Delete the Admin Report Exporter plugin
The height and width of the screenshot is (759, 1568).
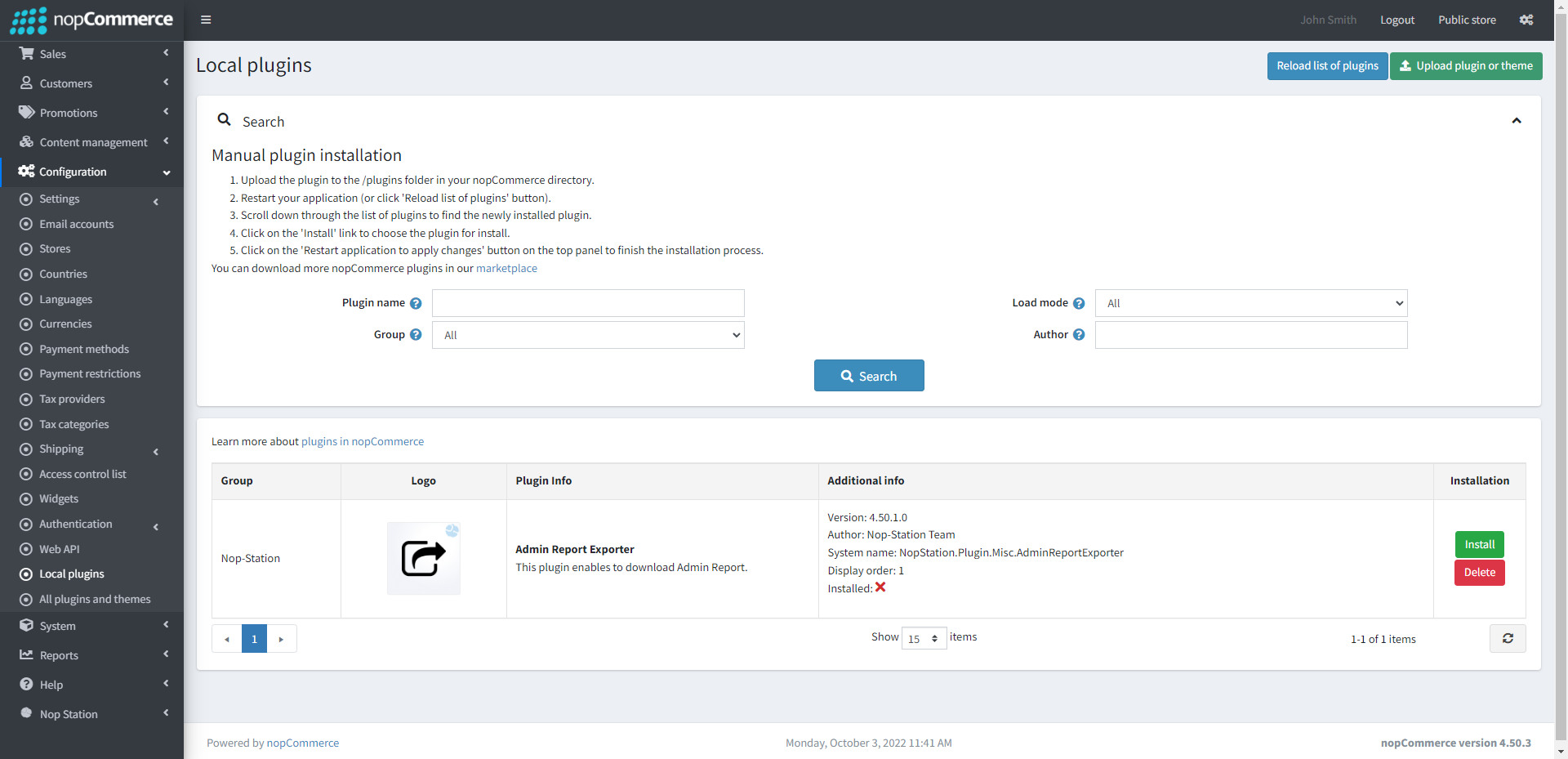[1479, 573]
